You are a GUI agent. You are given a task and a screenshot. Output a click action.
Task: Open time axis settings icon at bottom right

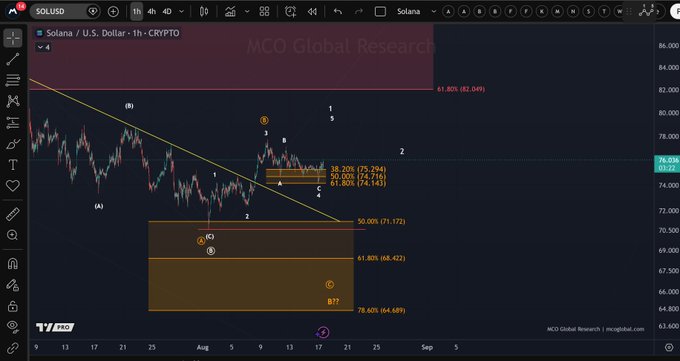pos(669,348)
